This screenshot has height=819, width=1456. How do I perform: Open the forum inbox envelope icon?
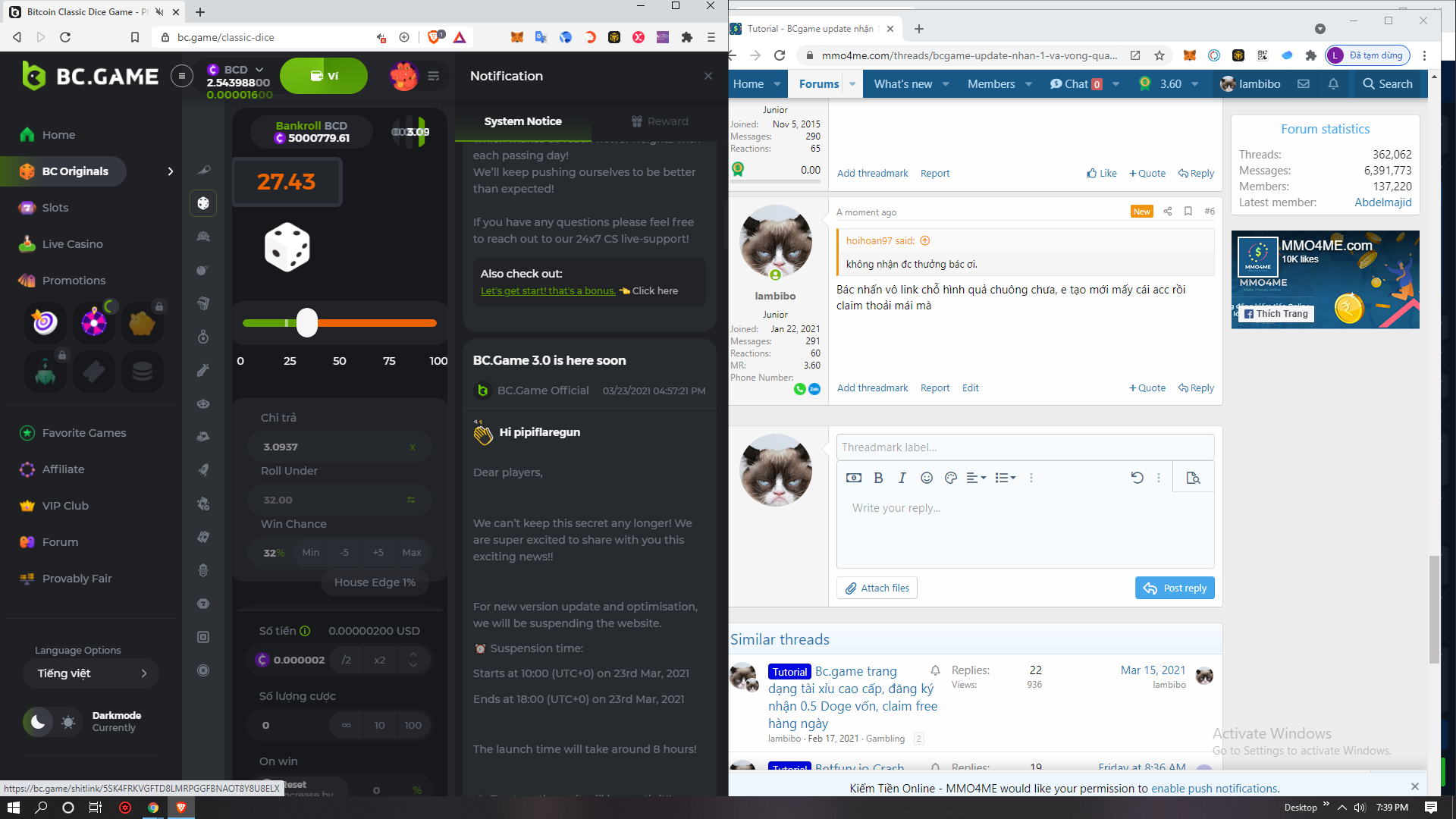pyautogui.click(x=1304, y=84)
